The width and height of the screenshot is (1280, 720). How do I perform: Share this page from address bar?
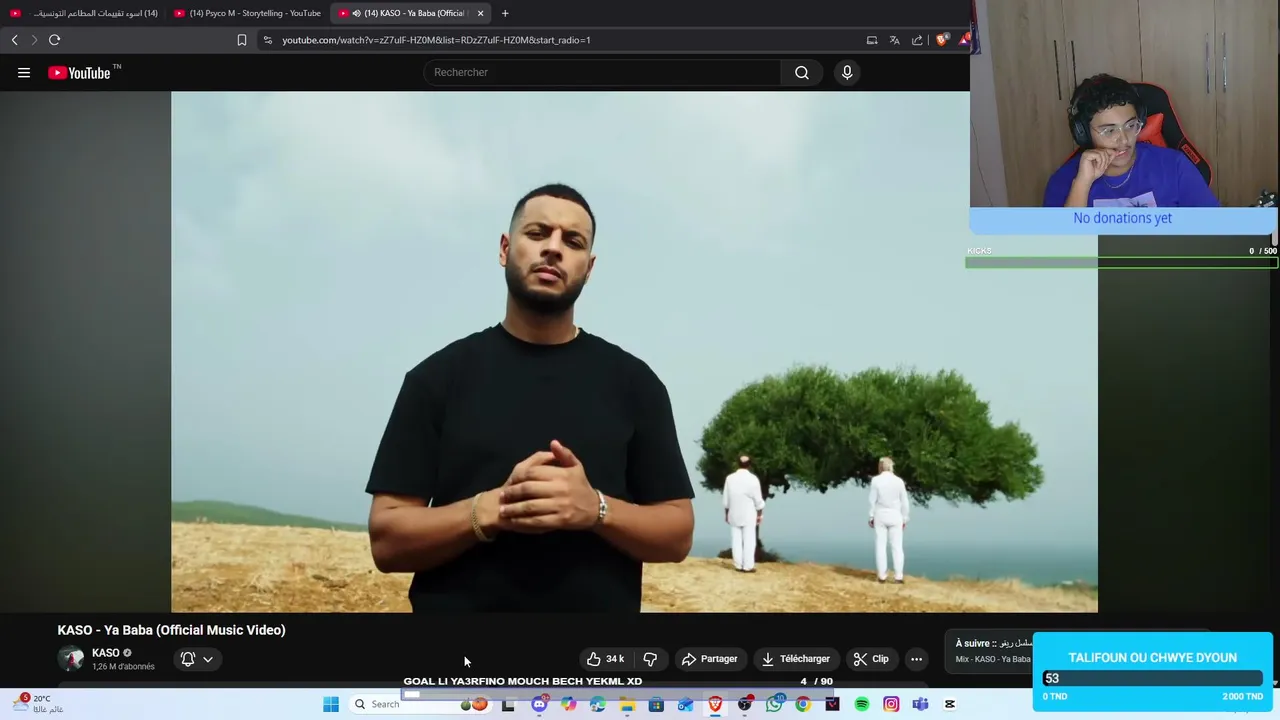pyautogui.click(x=917, y=40)
